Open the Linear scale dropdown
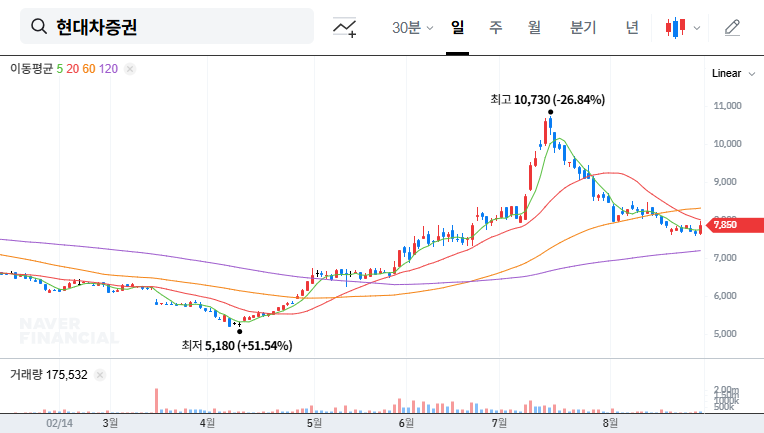The image size is (764, 433). (x=733, y=74)
